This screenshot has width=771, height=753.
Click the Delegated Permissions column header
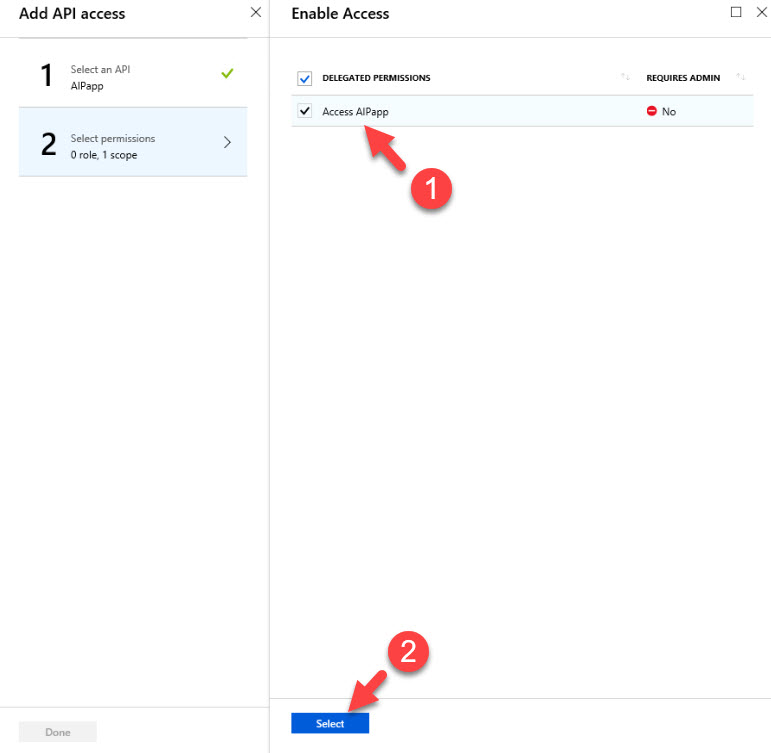[376, 78]
